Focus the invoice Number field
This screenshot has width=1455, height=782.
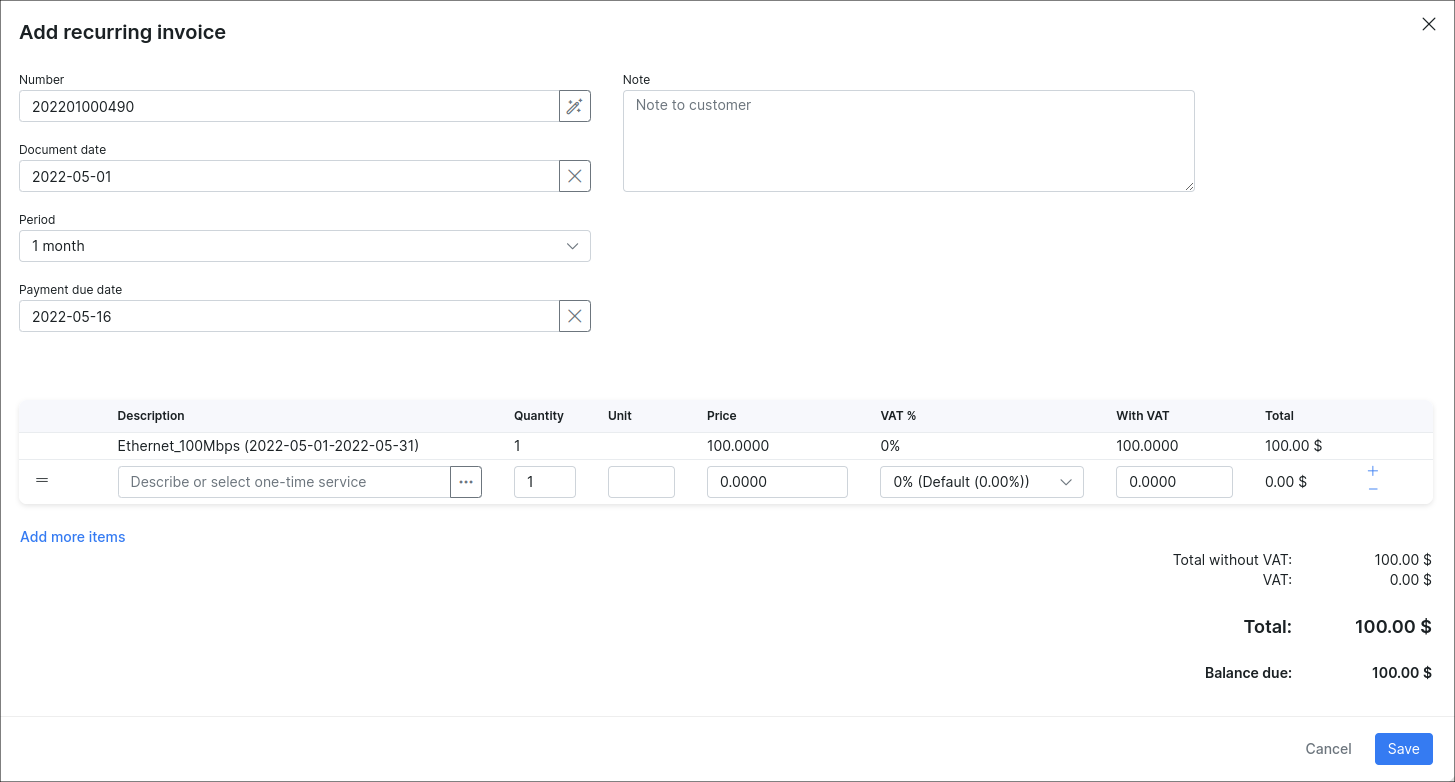point(288,106)
